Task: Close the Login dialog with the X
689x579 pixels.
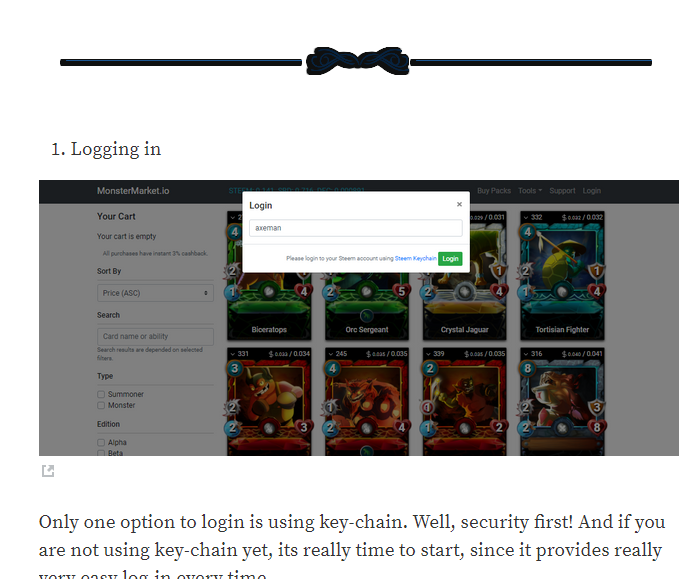Action: [x=459, y=204]
